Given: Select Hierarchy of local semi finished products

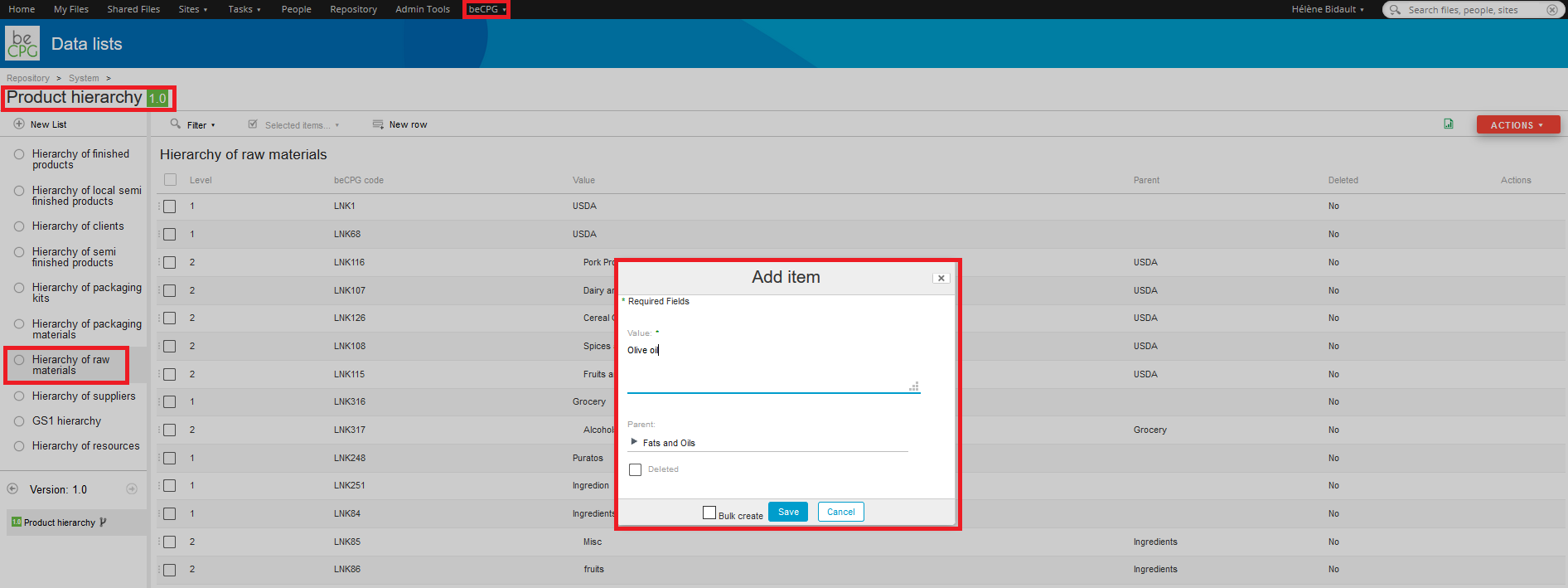Looking at the screenshot, I should 86,196.
